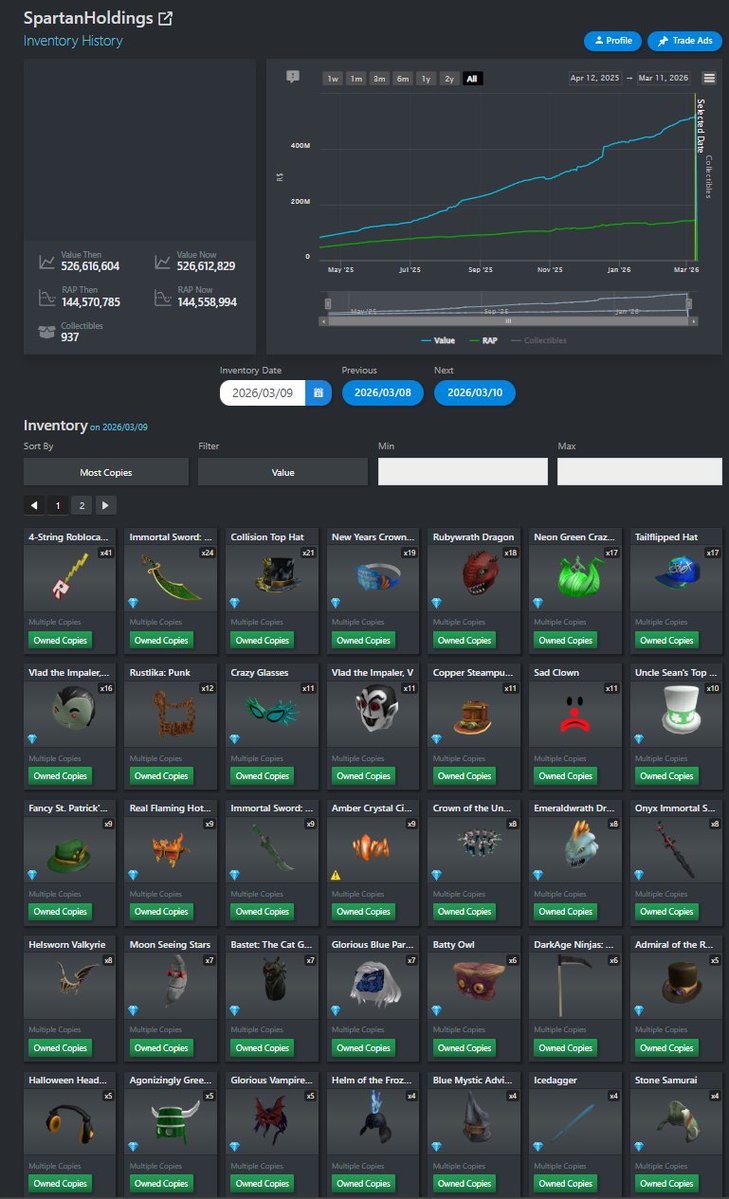Click the chart navigator scrollbar handle
The image size is (729, 1199).
click(509, 322)
